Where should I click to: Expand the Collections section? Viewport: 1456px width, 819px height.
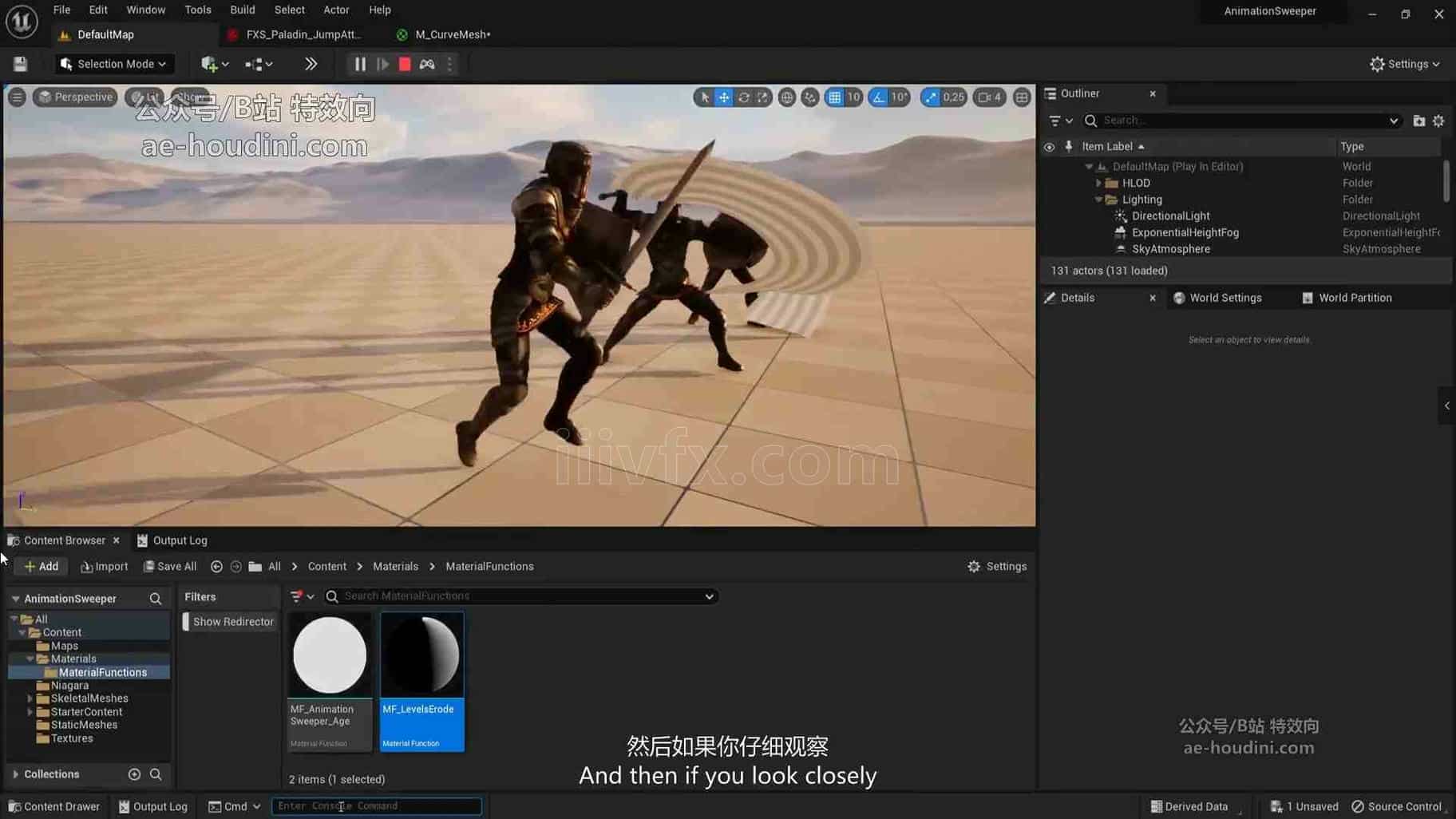tap(15, 774)
